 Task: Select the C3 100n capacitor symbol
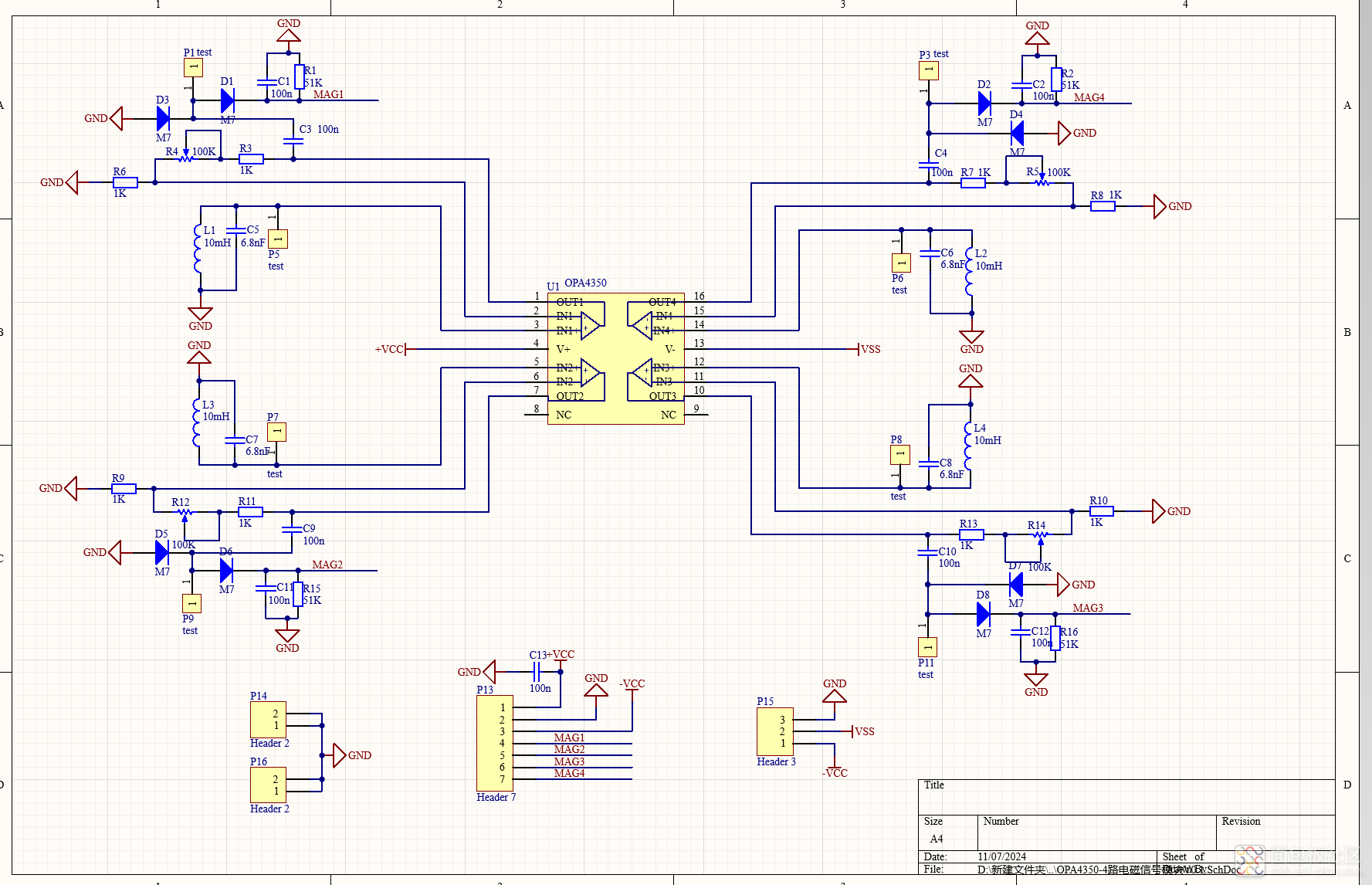293,141
